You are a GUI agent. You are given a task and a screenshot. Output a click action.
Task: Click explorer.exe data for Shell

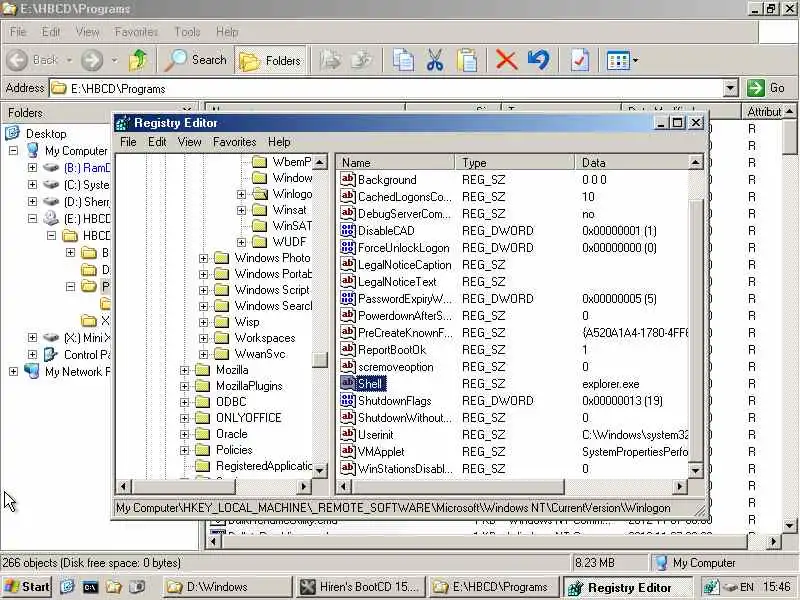click(x=611, y=384)
